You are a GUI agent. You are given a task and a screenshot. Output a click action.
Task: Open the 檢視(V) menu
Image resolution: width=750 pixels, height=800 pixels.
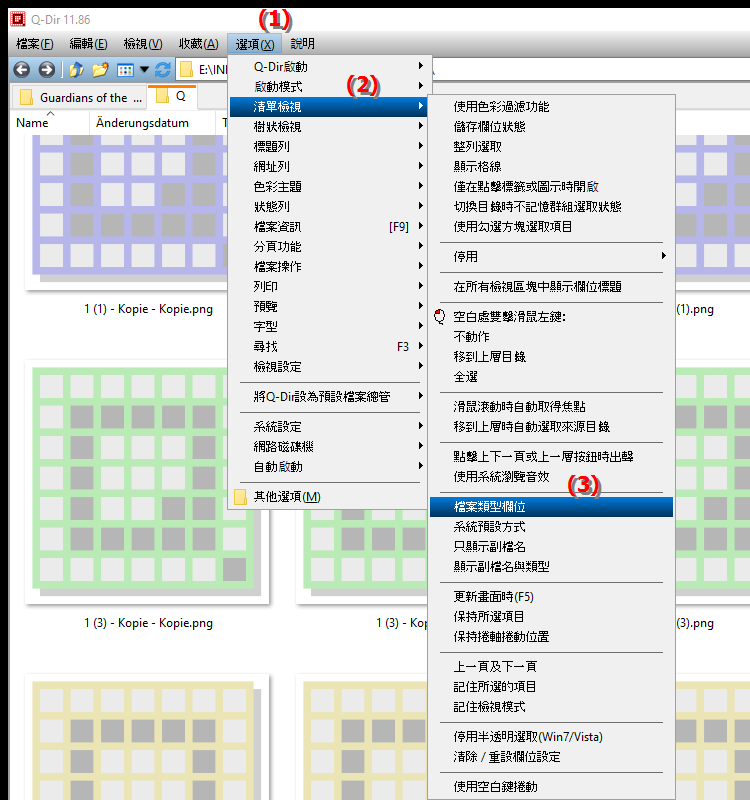pos(143,44)
